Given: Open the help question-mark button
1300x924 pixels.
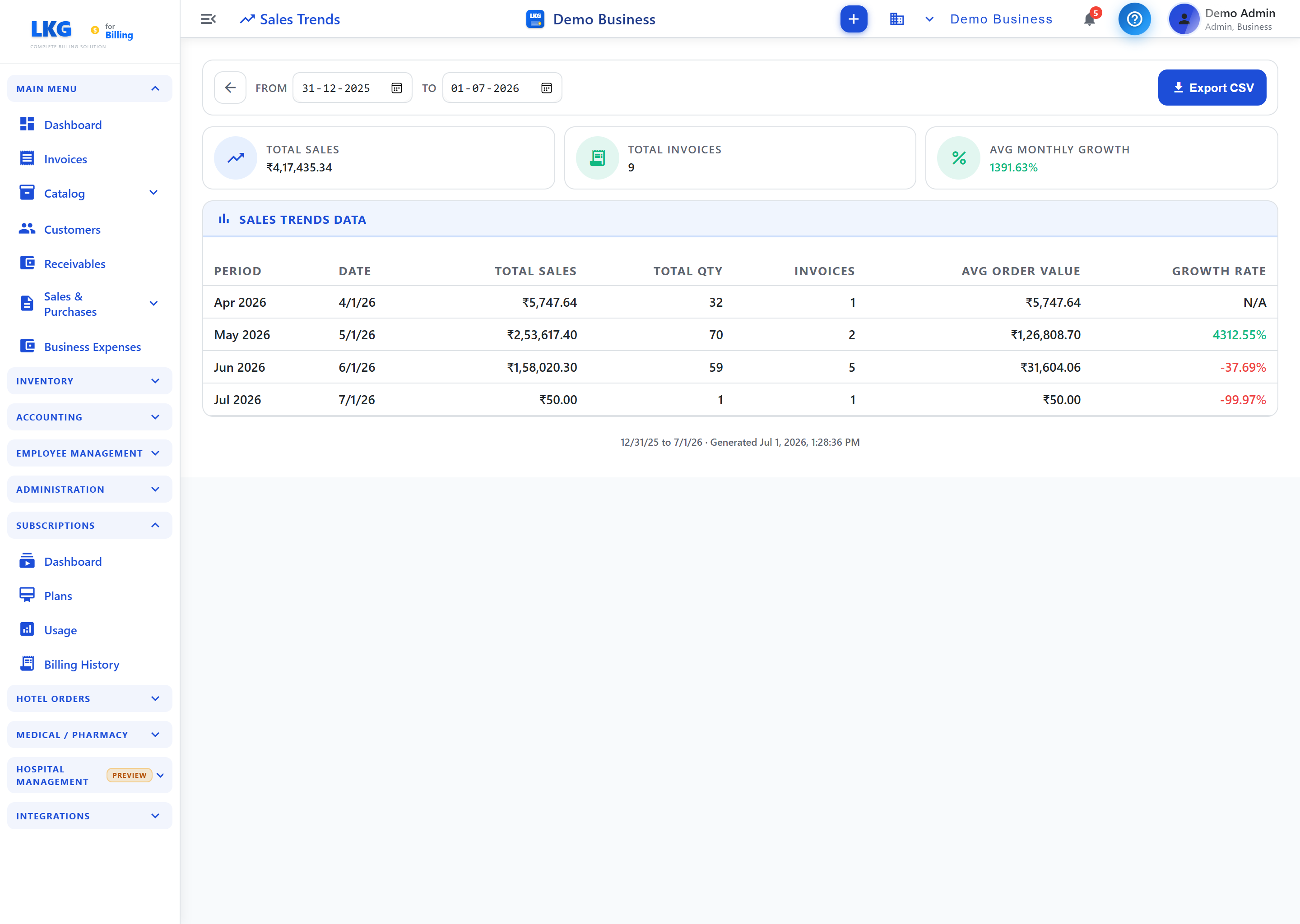Looking at the screenshot, I should point(1134,19).
